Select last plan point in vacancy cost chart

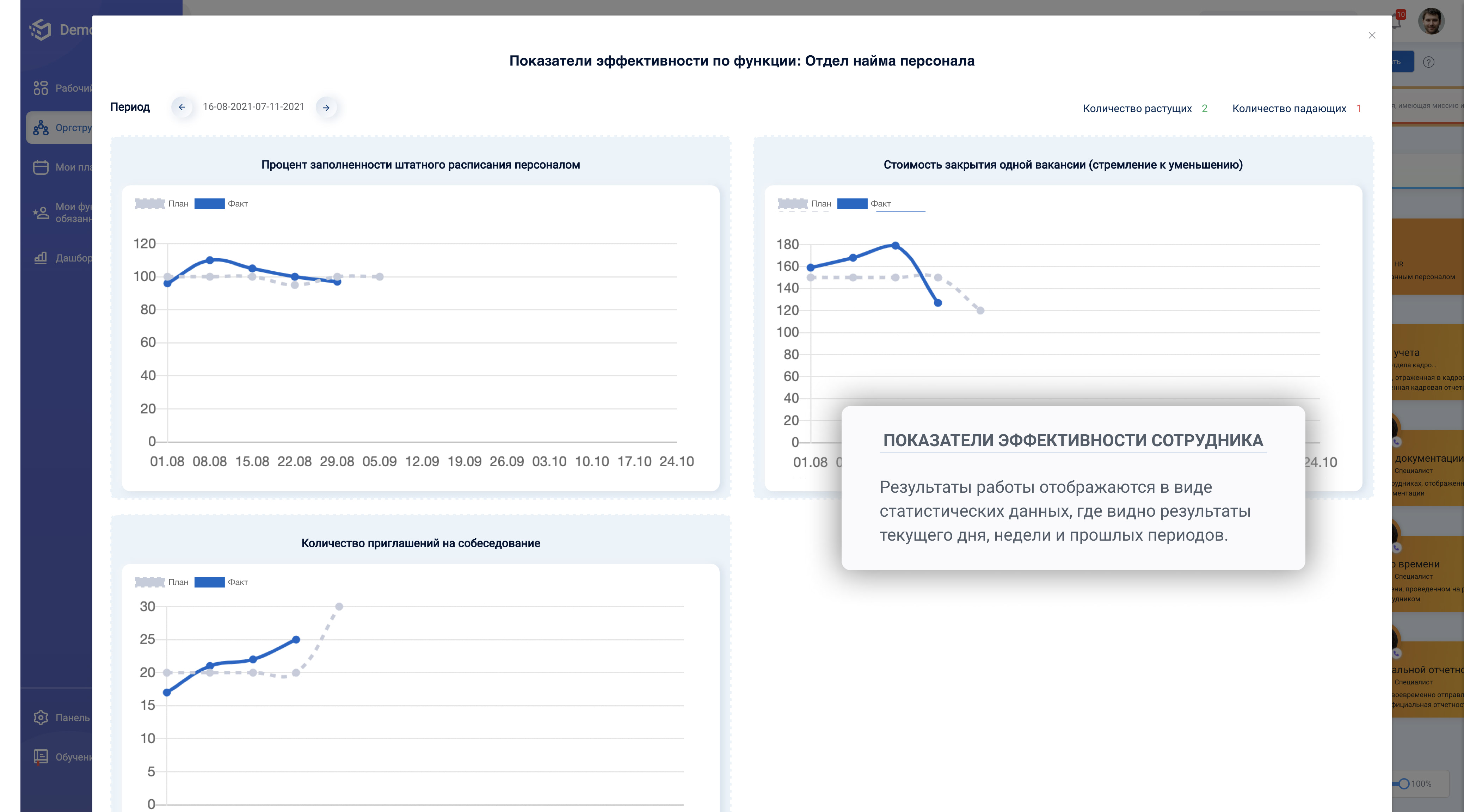tap(980, 310)
